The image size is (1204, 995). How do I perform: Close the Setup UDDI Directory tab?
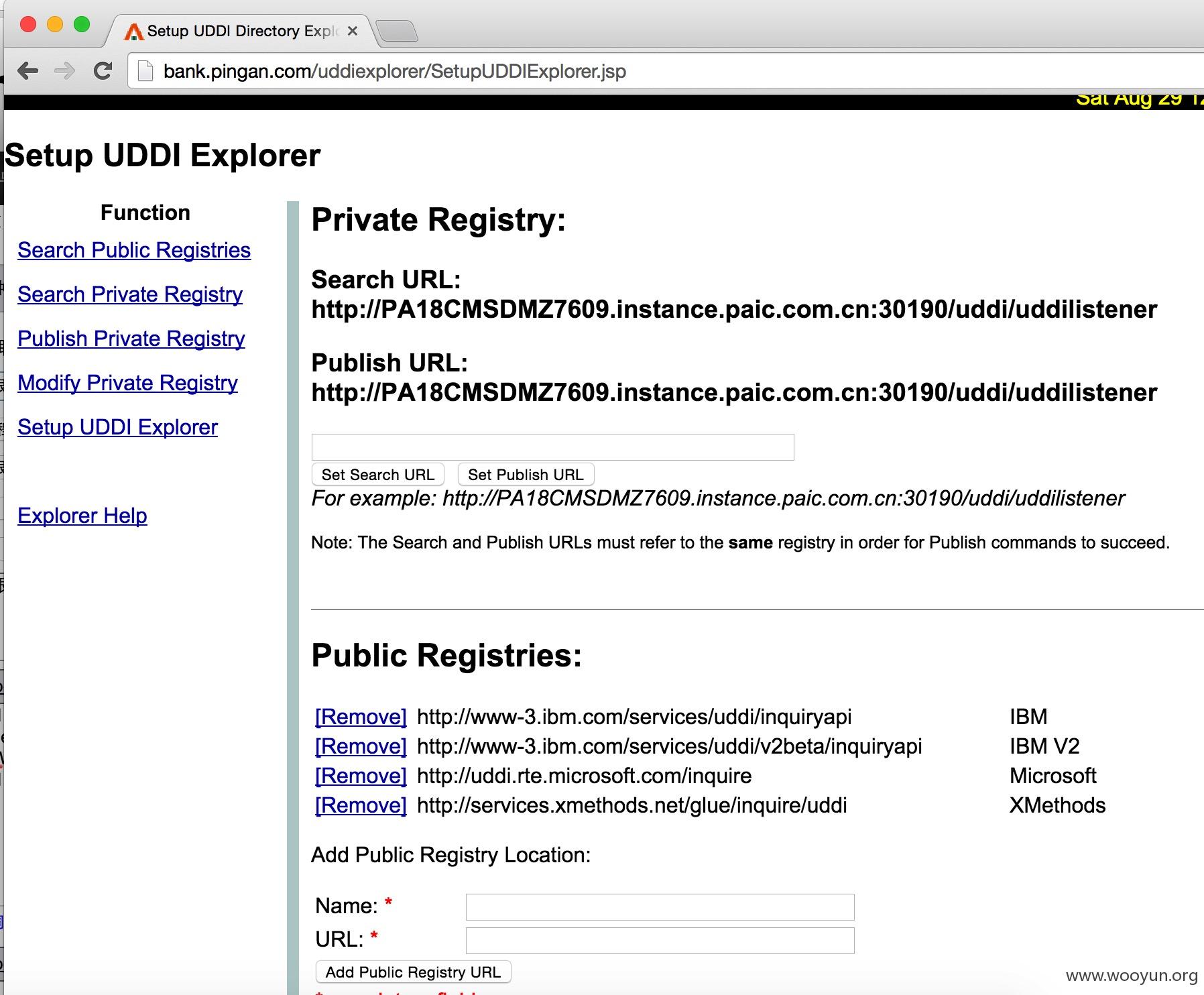point(353,31)
